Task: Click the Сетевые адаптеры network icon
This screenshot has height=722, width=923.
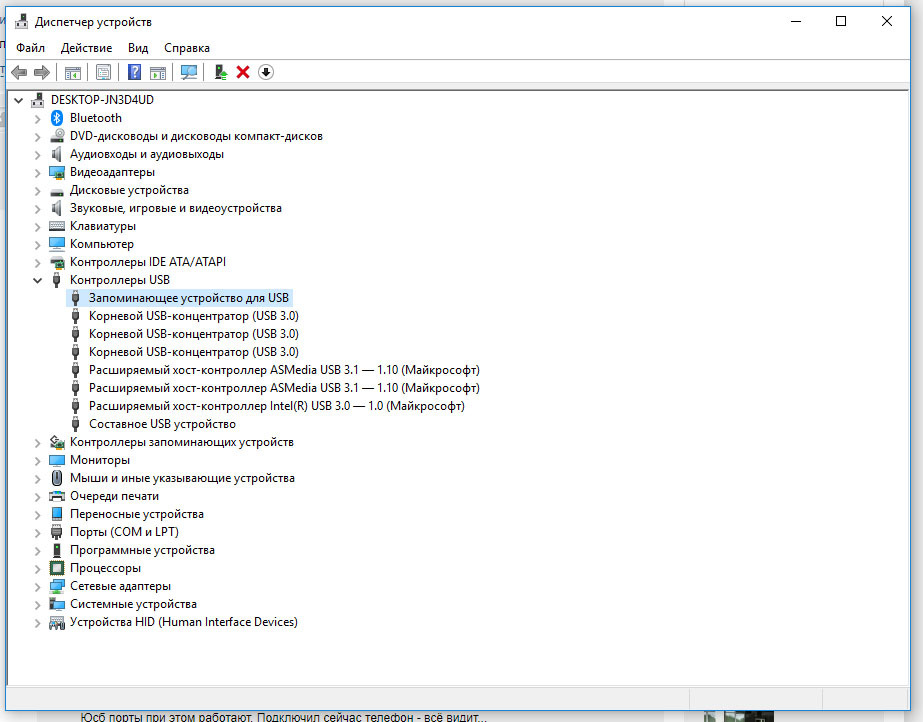Action: (x=57, y=586)
